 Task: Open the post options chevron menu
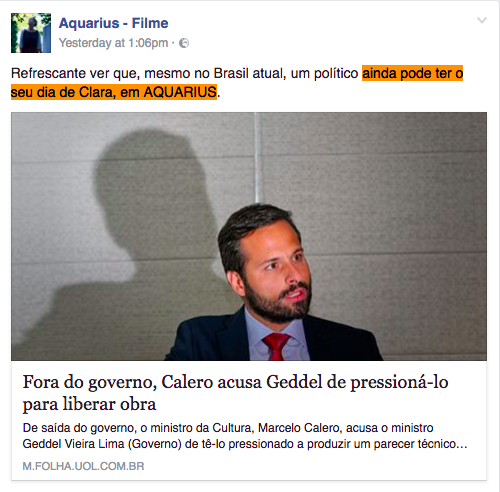point(482,20)
